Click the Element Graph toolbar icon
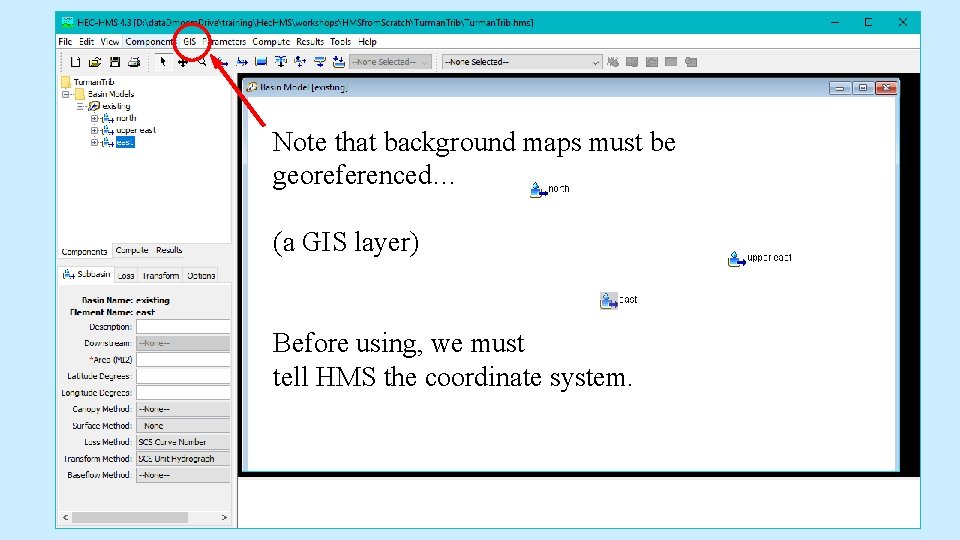Image resolution: width=960 pixels, height=540 pixels. tap(652, 62)
